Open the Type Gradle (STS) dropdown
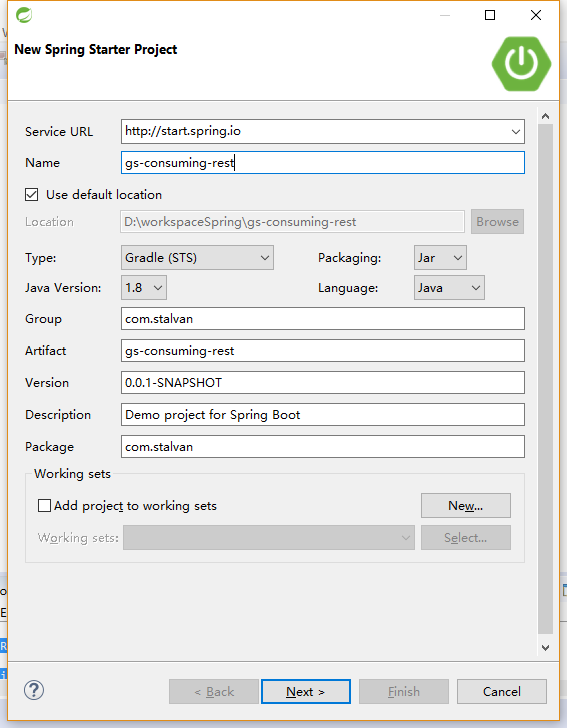The width and height of the screenshot is (567, 728). coord(197,258)
